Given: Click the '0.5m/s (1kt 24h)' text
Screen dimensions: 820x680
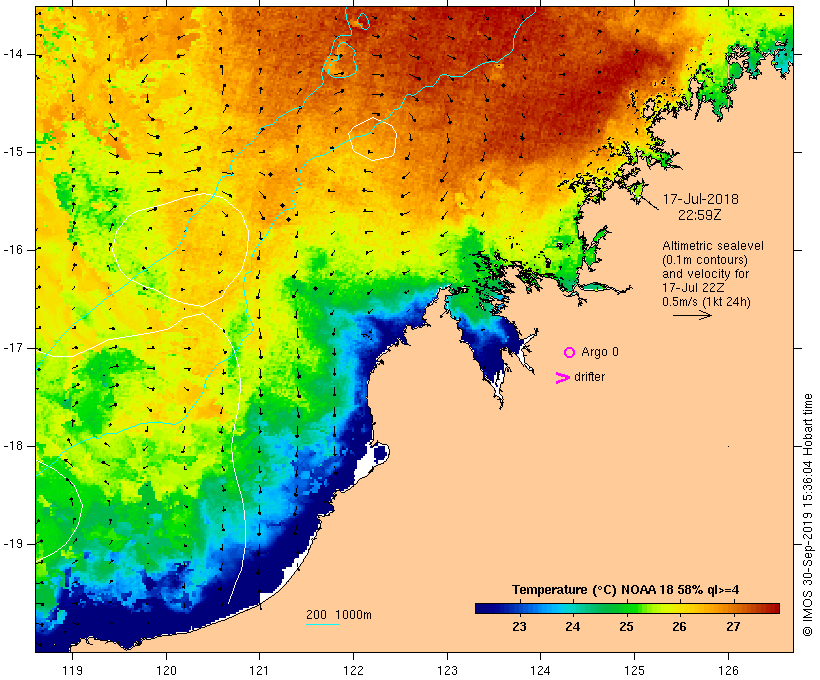Looking at the screenshot, I should pyautogui.click(x=706, y=302).
